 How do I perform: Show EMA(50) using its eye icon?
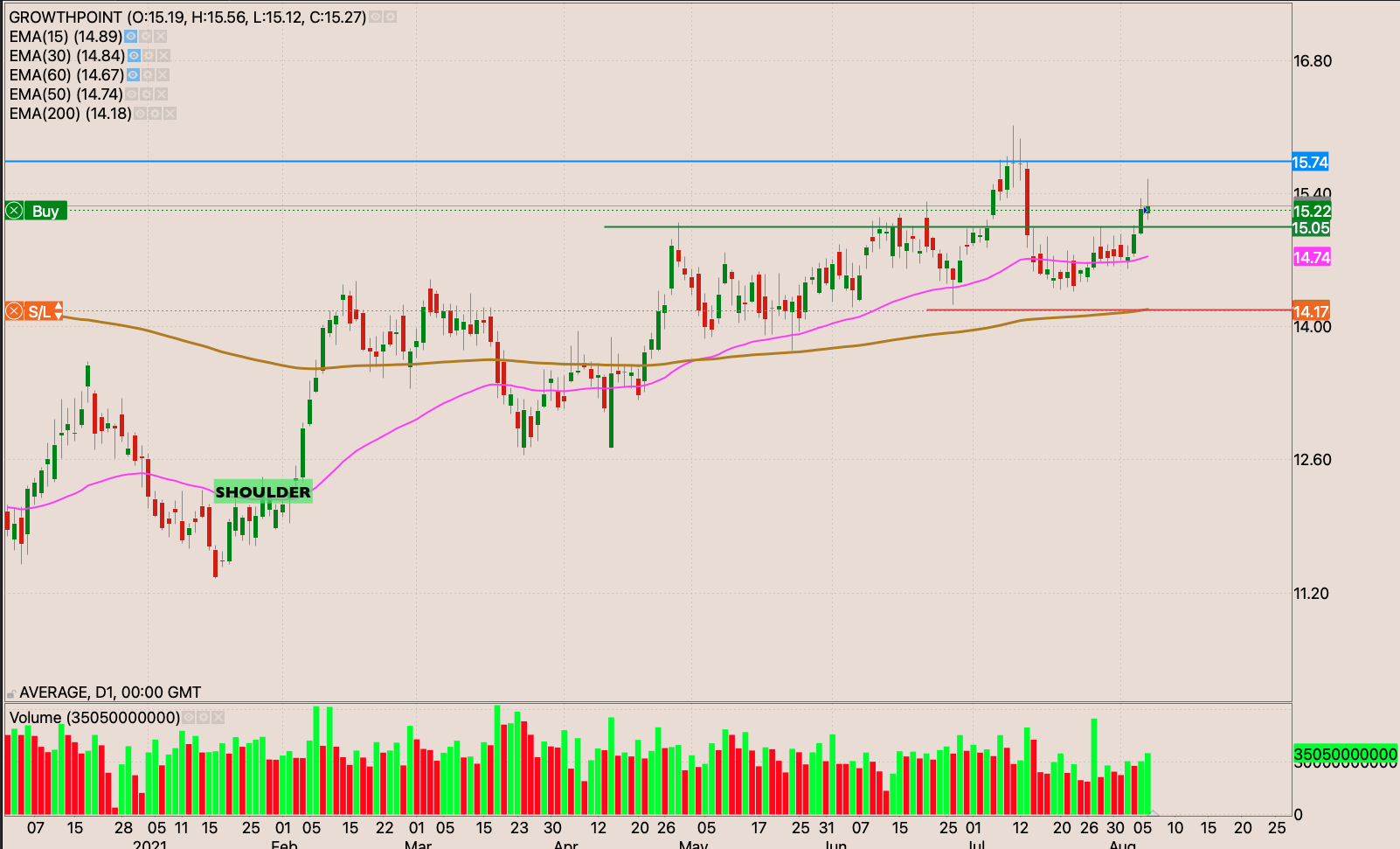[x=132, y=94]
